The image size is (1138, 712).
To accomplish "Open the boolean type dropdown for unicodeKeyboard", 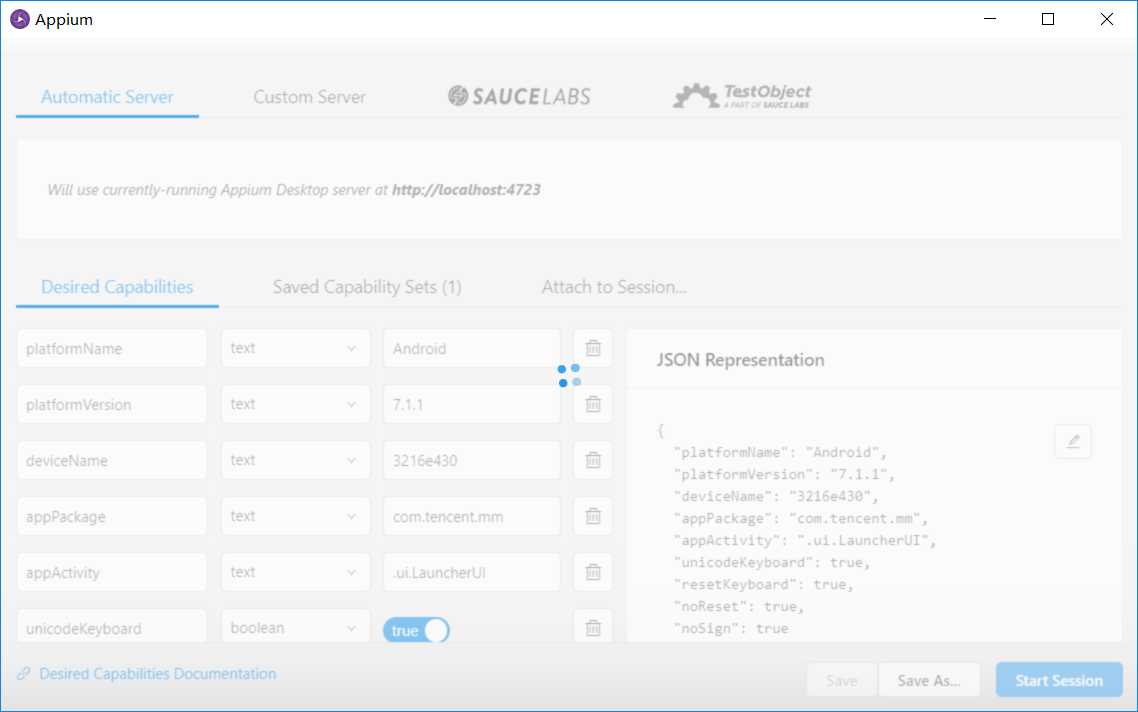I will (x=295, y=628).
